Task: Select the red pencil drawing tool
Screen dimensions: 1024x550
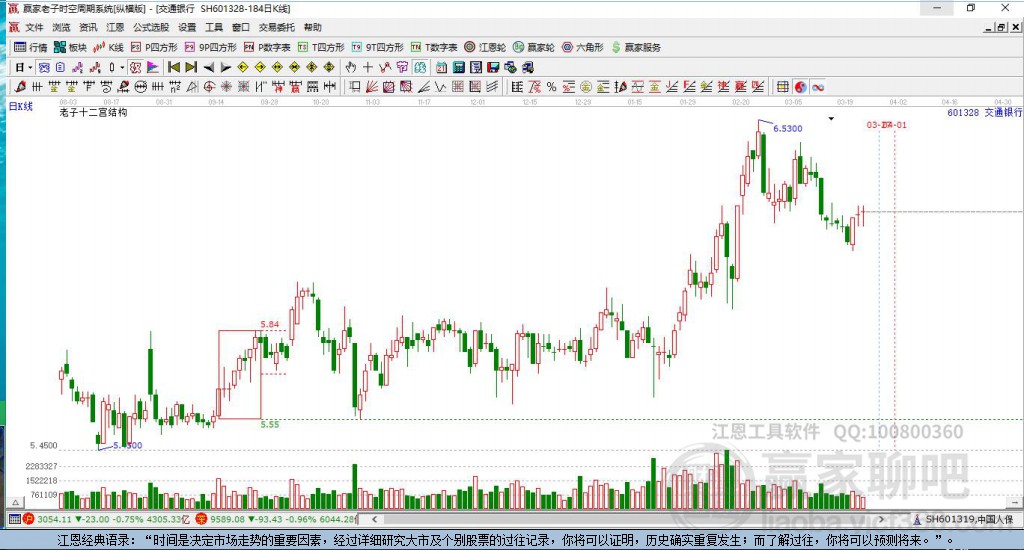Action: tap(20, 87)
